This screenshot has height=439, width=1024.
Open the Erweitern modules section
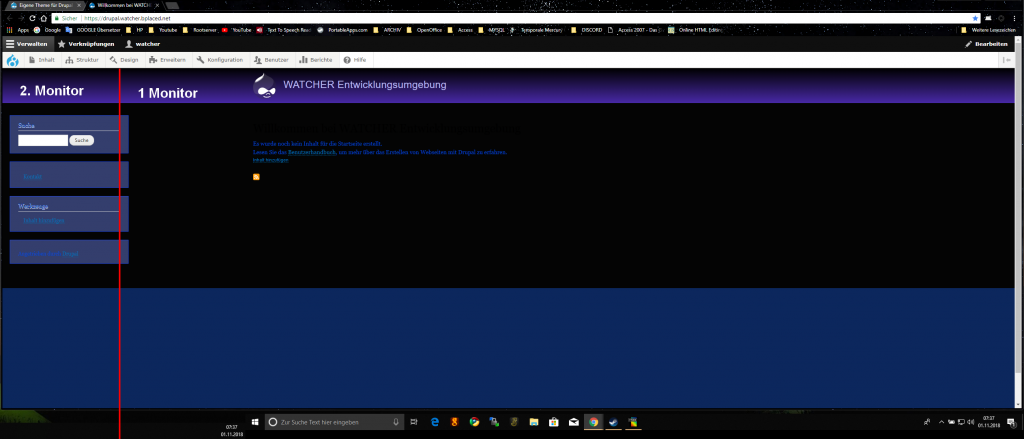pos(167,60)
